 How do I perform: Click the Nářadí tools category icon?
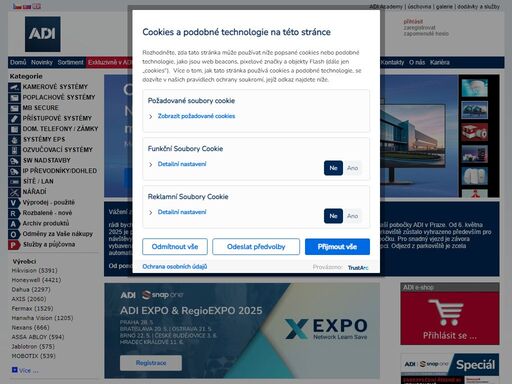[14, 192]
